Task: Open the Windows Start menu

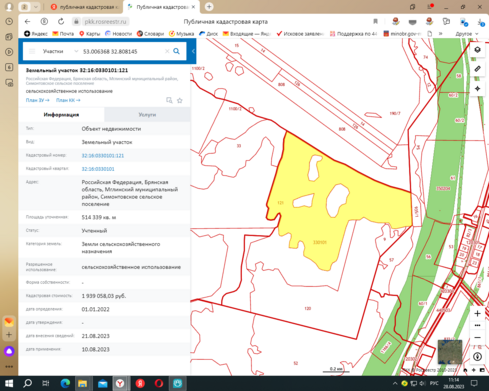Action: [x=9, y=384]
